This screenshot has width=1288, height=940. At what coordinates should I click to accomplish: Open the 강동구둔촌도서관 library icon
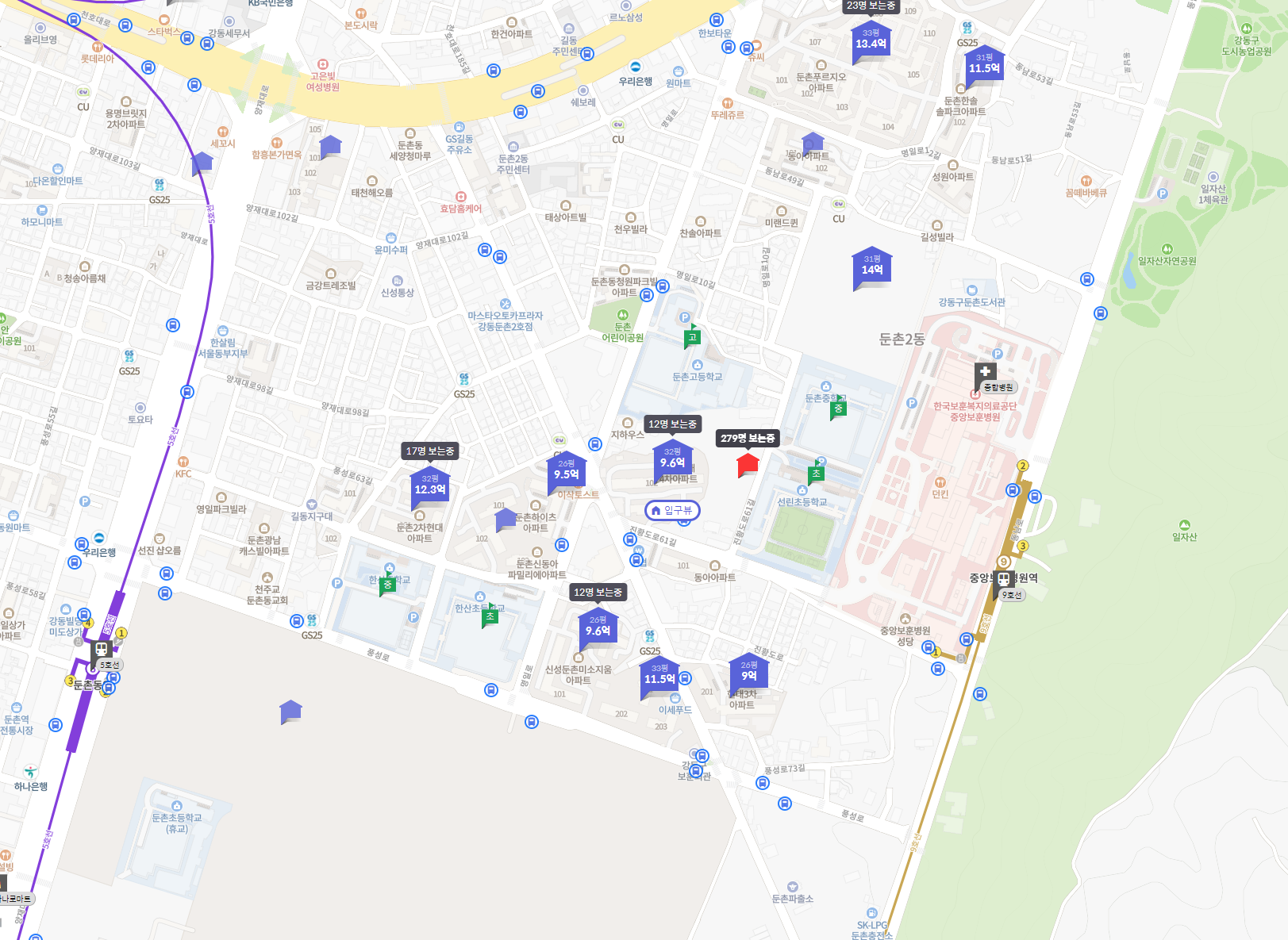tap(971, 290)
